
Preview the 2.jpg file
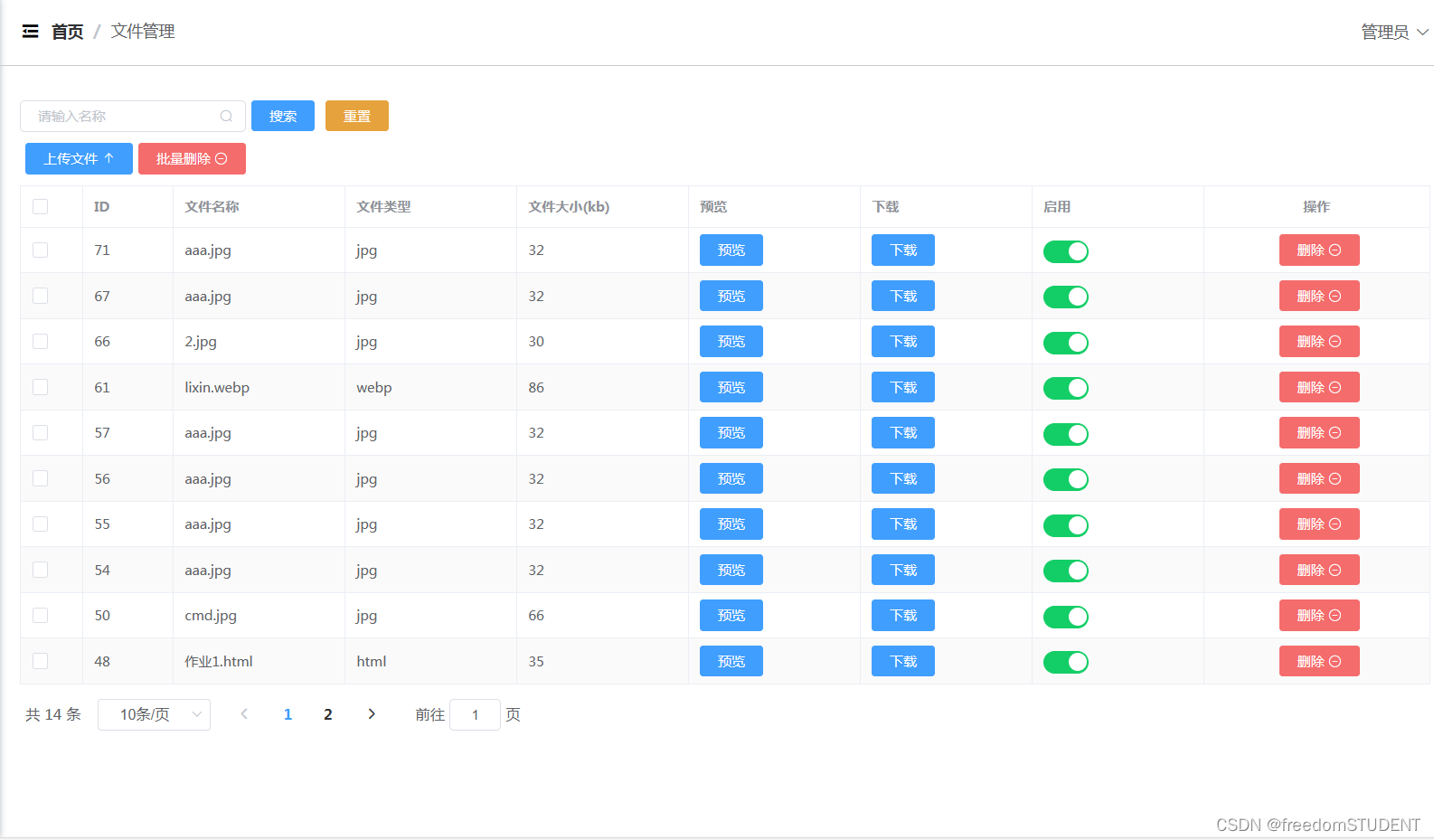731,341
